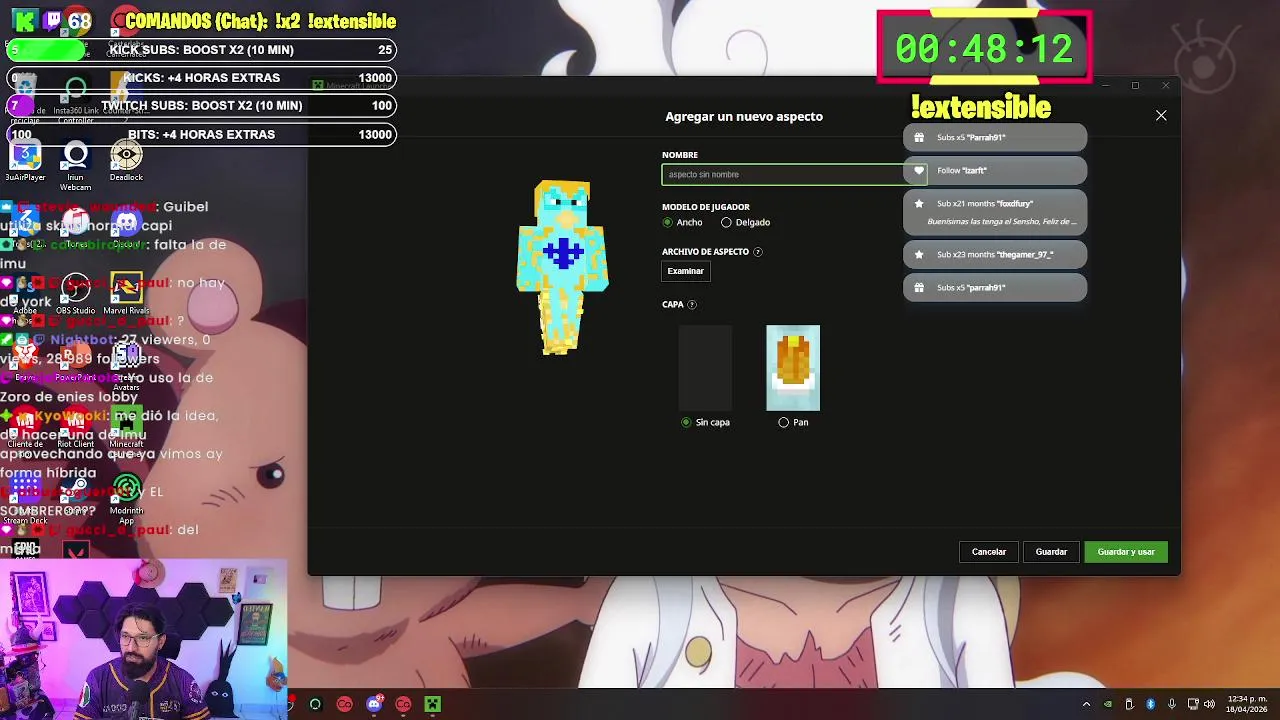Click the KICKS: +4 HORAS EXTRAS goal bar

point(200,78)
